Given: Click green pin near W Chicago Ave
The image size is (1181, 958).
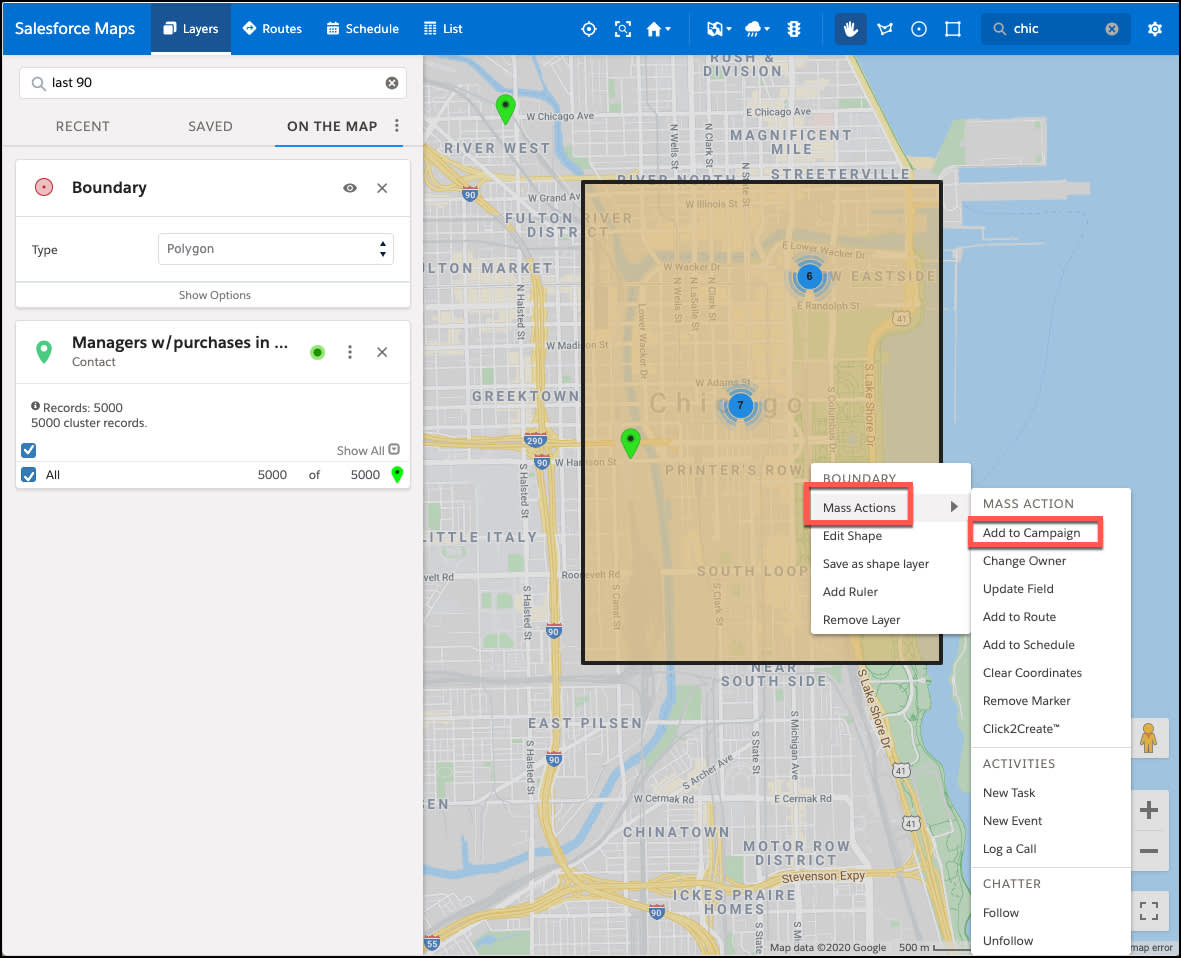Looking at the screenshot, I should tap(505, 109).
